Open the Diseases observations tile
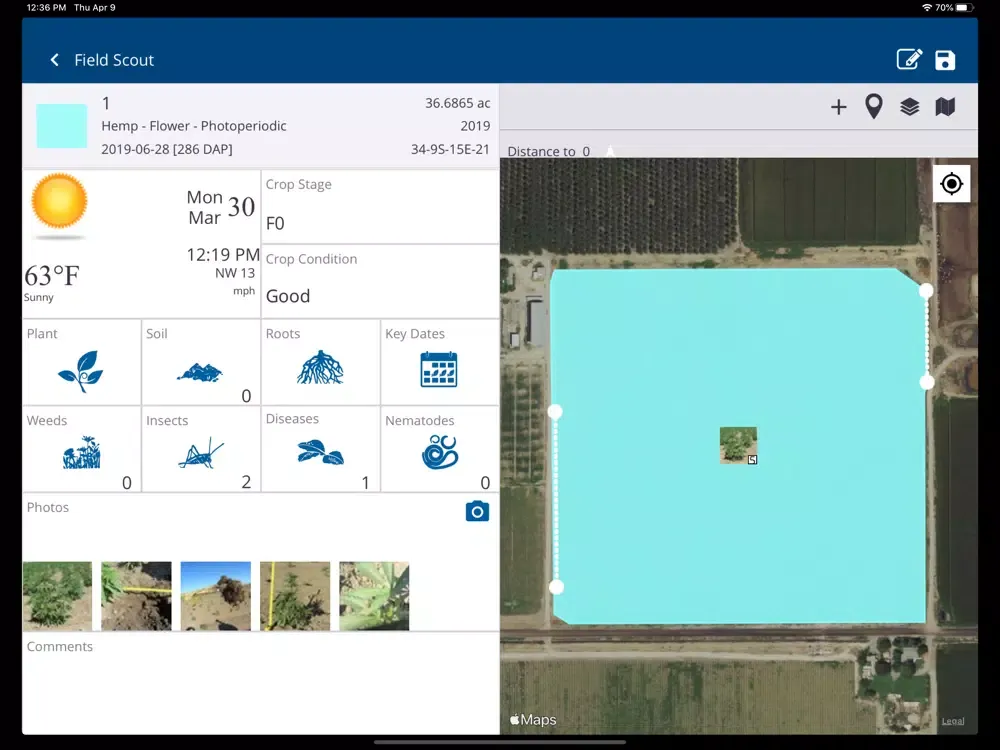 point(320,449)
